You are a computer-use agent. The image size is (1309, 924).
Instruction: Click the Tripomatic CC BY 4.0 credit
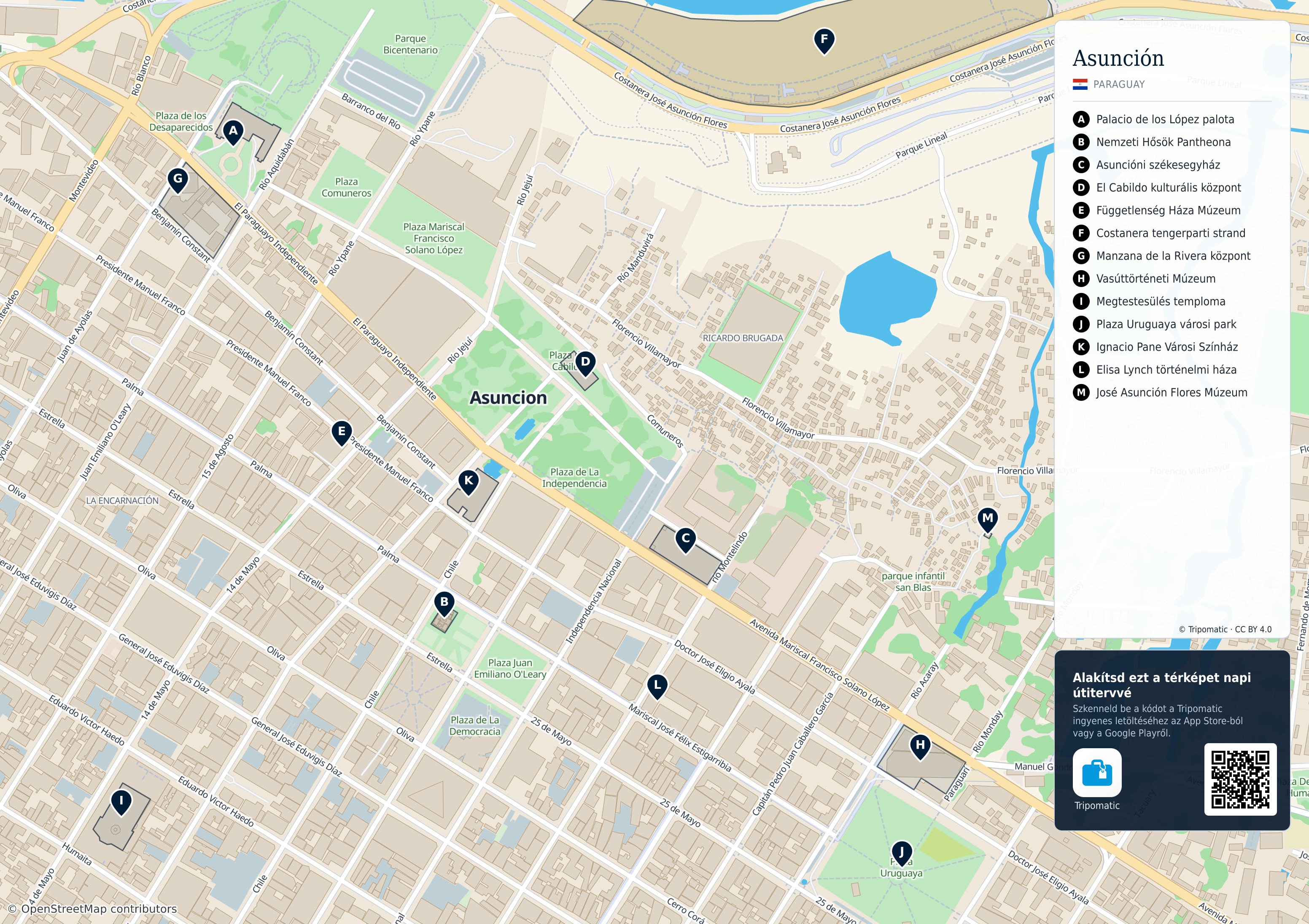click(1225, 629)
